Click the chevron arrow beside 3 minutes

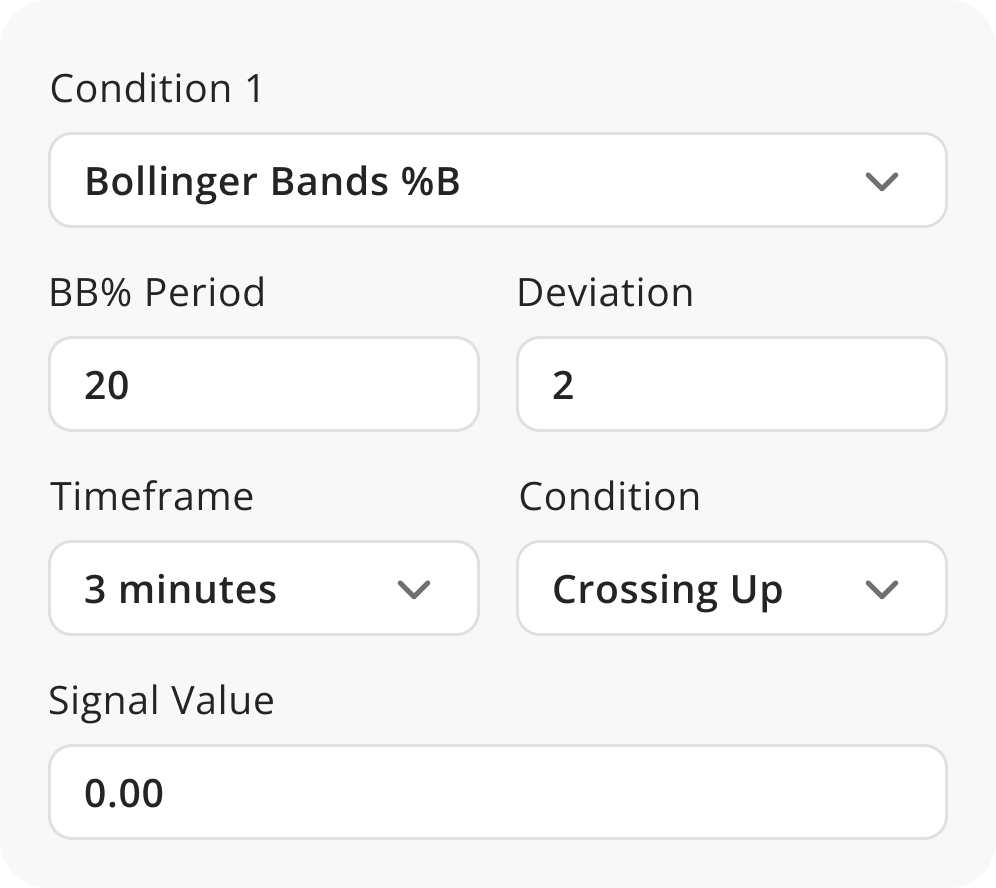pyautogui.click(x=413, y=590)
